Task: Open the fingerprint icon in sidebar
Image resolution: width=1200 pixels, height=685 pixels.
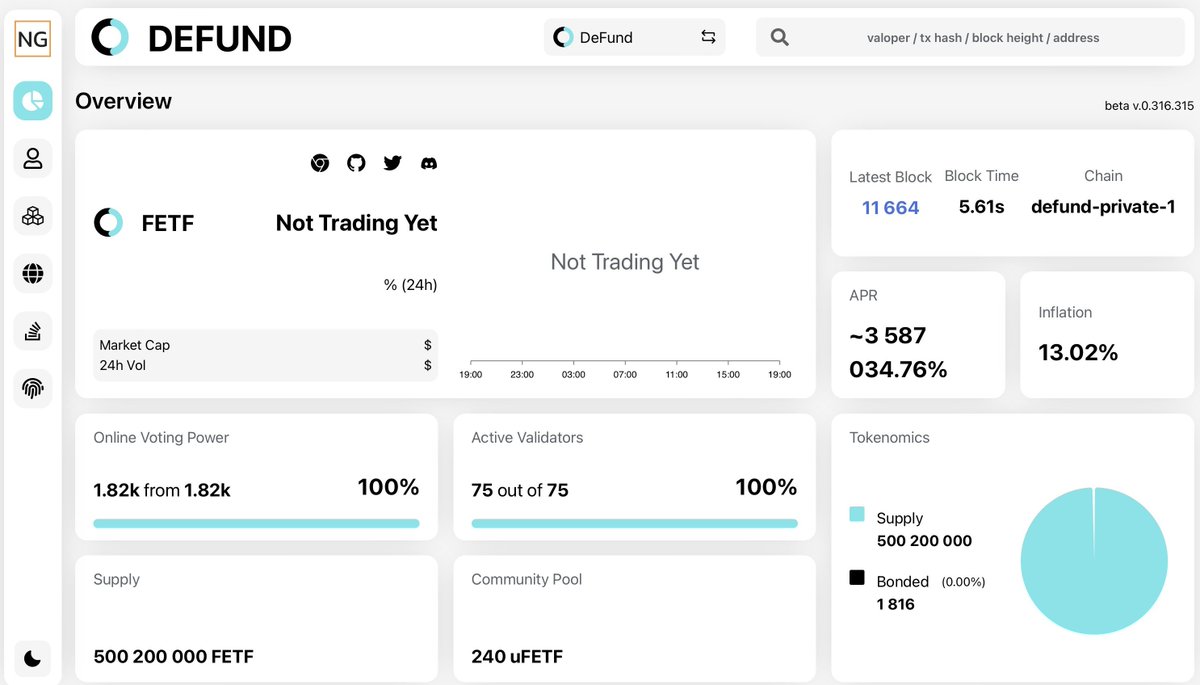Action: click(x=33, y=388)
